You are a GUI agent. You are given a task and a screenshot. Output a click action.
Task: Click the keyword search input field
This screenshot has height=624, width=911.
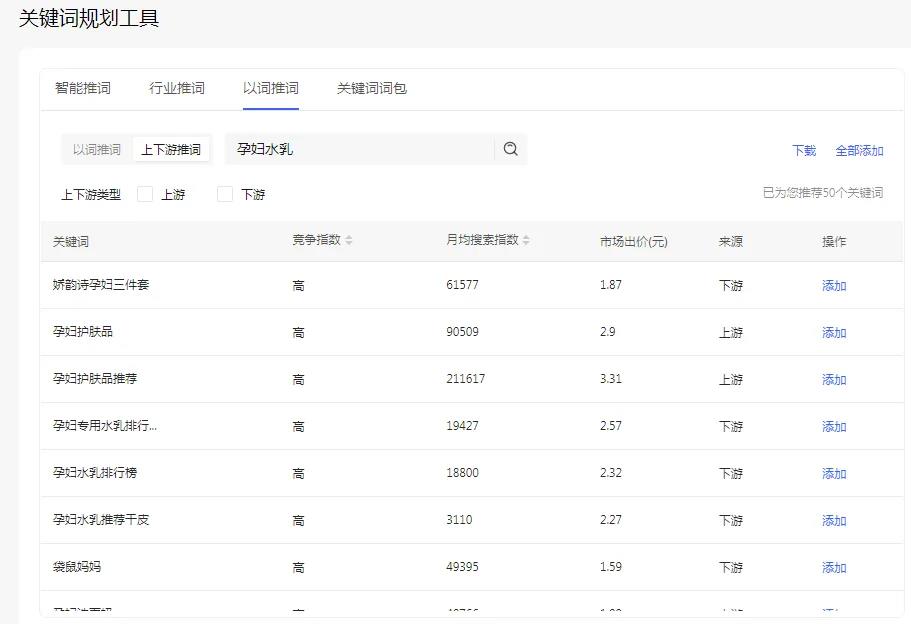360,148
